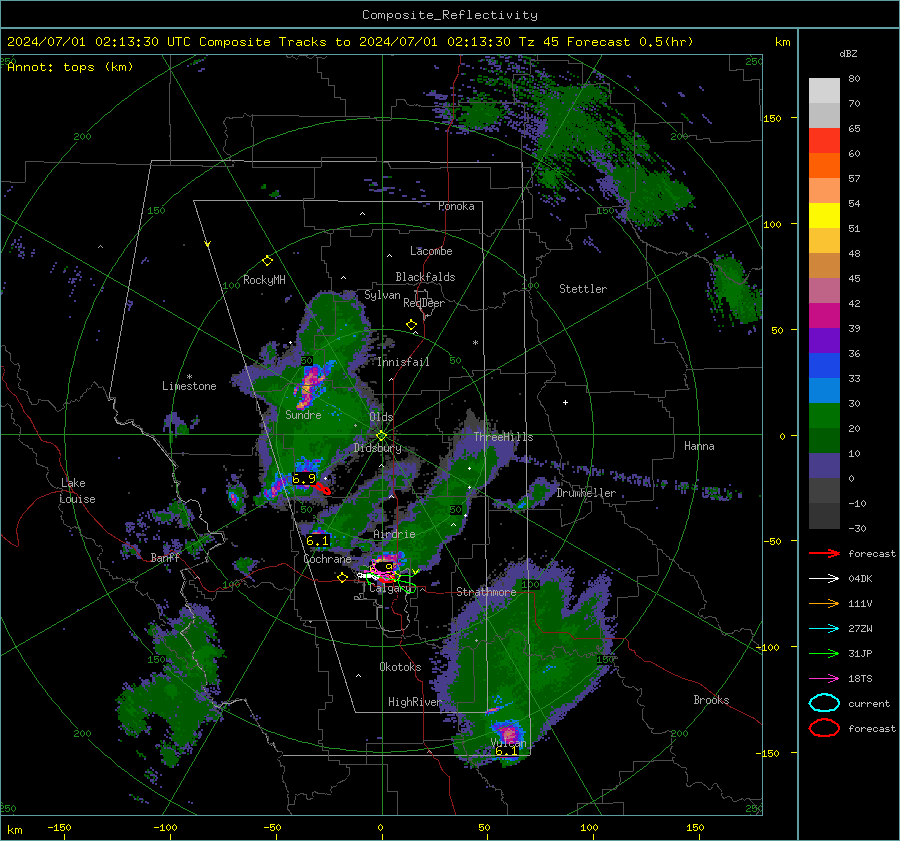This screenshot has height=841, width=900.
Task: Select the yellow radar-site diamond at Olds
Action: click(381, 436)
